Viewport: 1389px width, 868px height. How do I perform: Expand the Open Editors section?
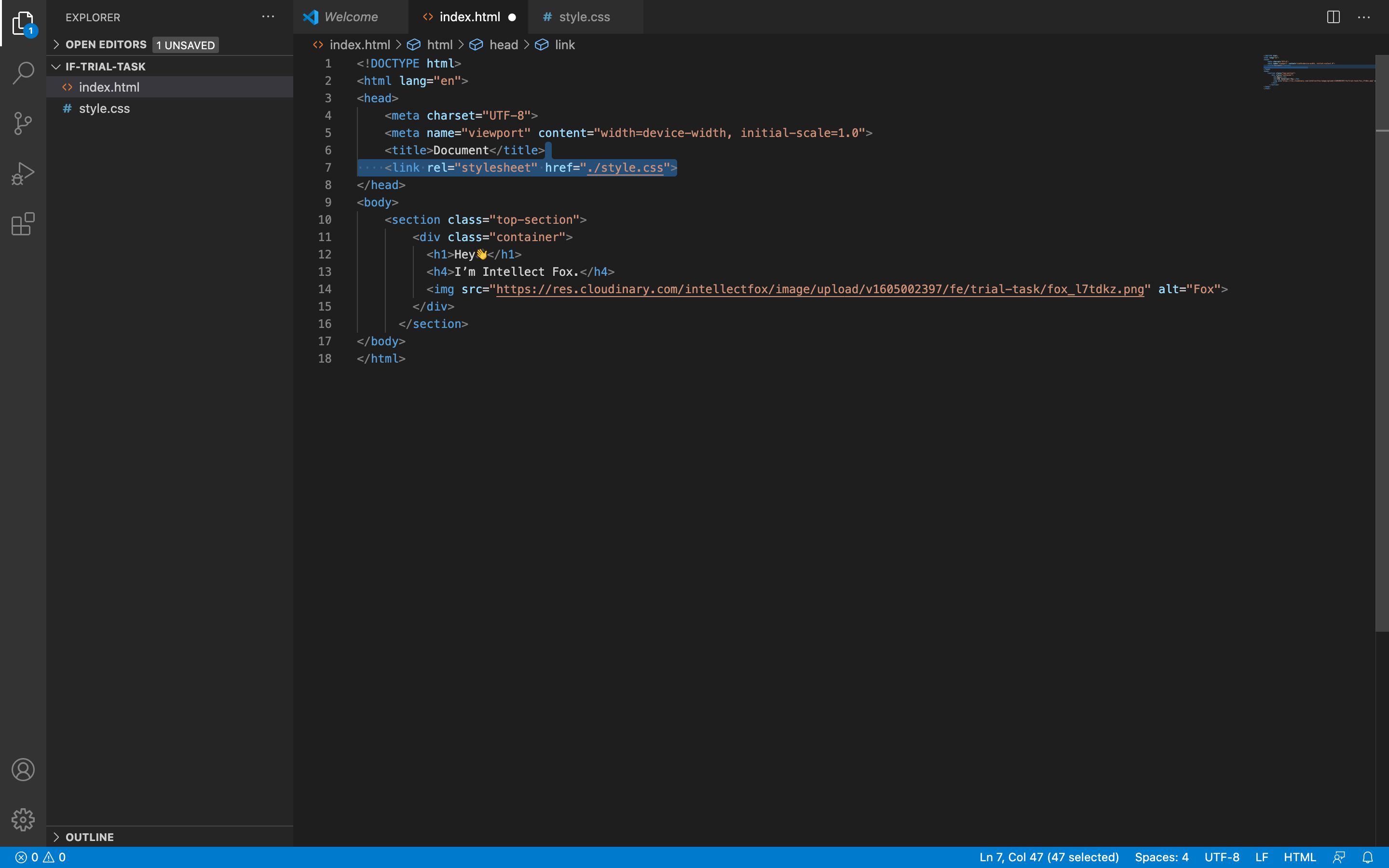(x=106, y=45)
